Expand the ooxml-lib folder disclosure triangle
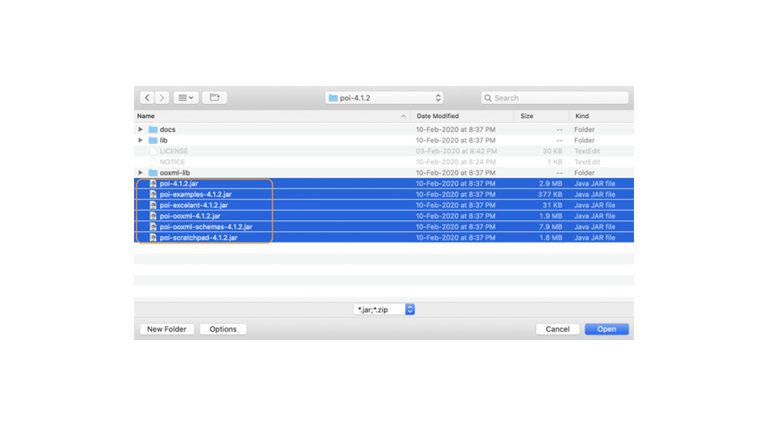This screenshot has height=426, width=768. click(140, 173)
